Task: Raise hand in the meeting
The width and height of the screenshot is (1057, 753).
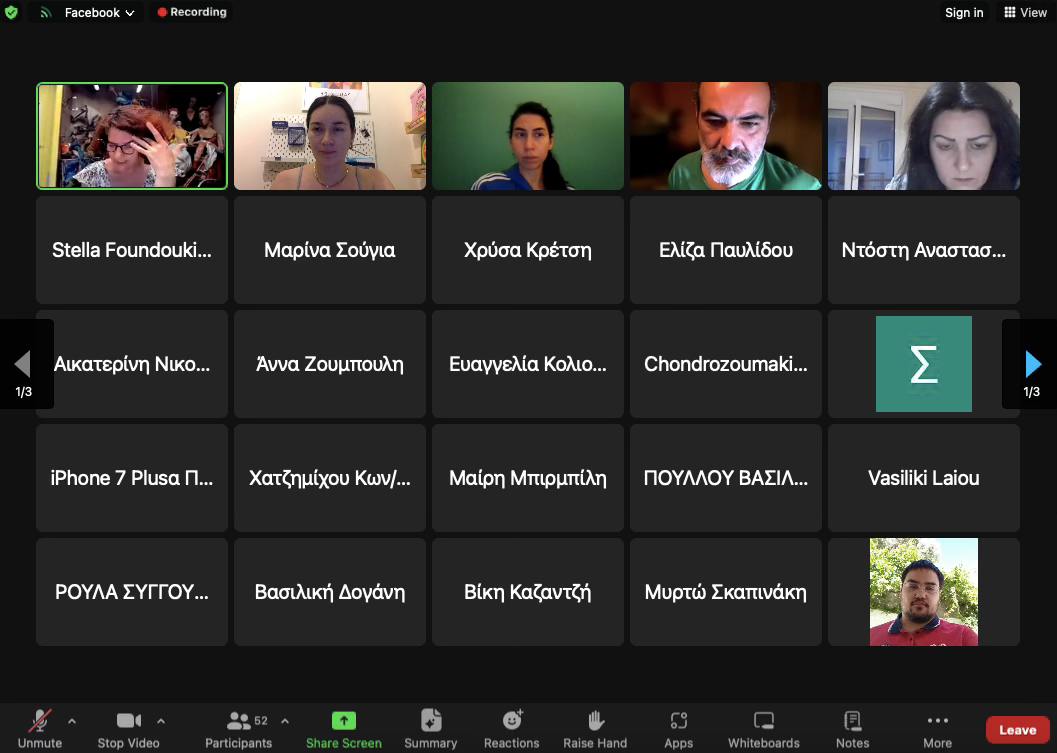Action: click(595, 728)
